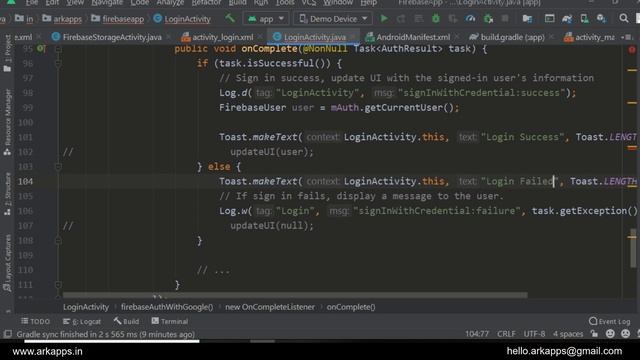The width and height of the screenshot is (640, 360).
Task: Open the AVD Manager icon
Action: (x=584, y=19)
